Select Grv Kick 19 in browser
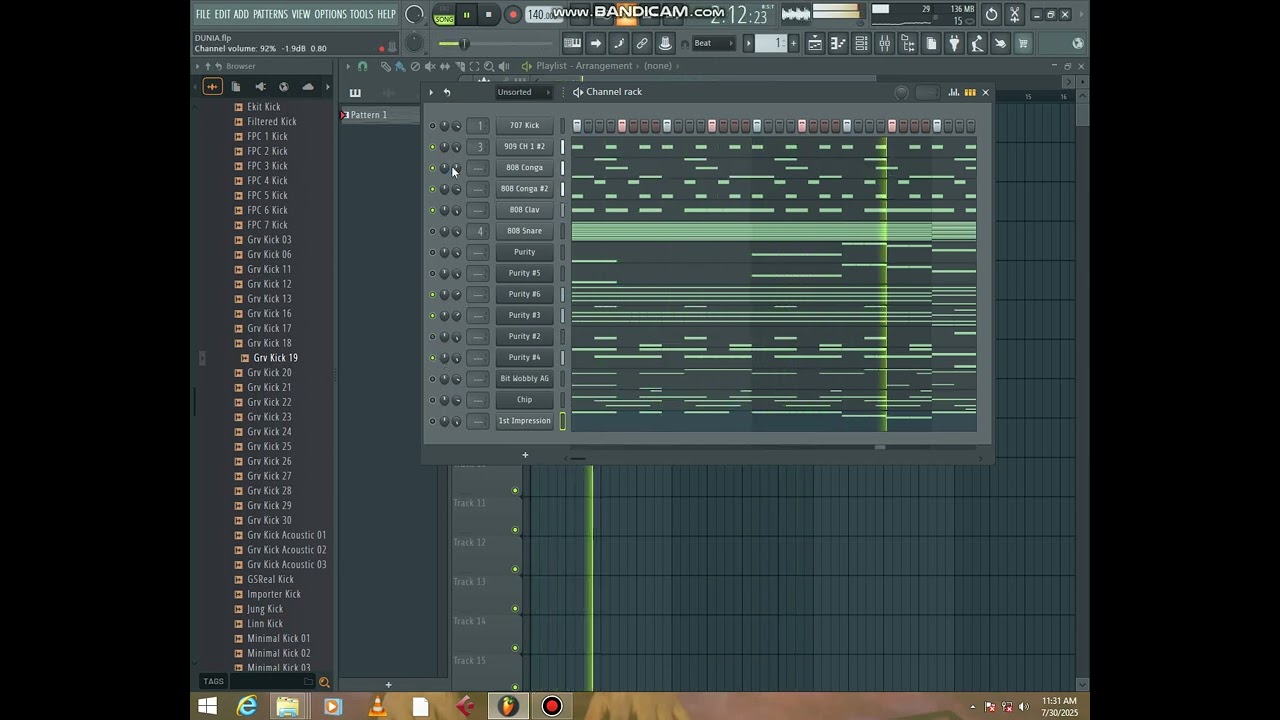Screen dimensions: 1280x720 click(275, 358)
